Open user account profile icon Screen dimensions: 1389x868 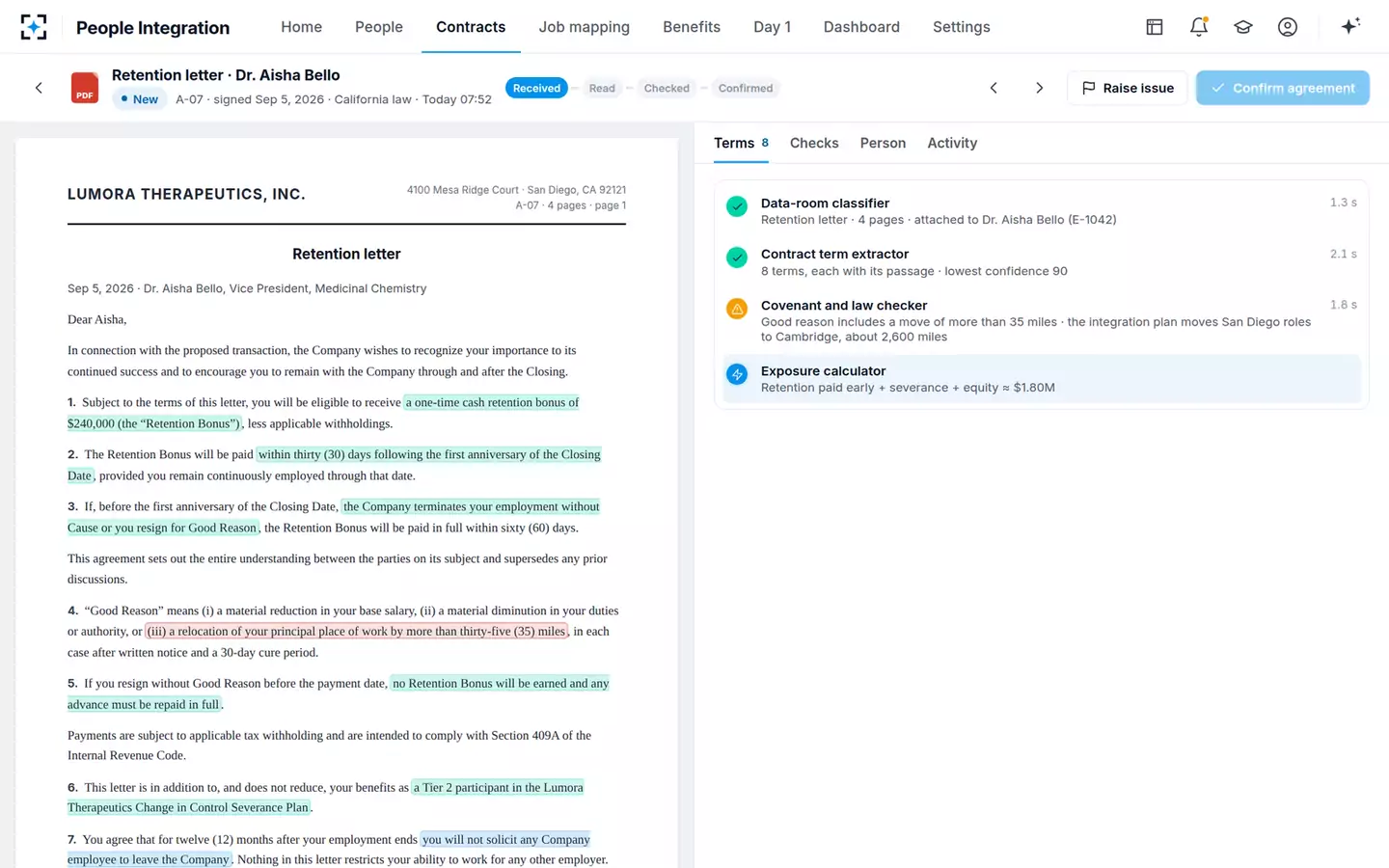[1288, 27]
